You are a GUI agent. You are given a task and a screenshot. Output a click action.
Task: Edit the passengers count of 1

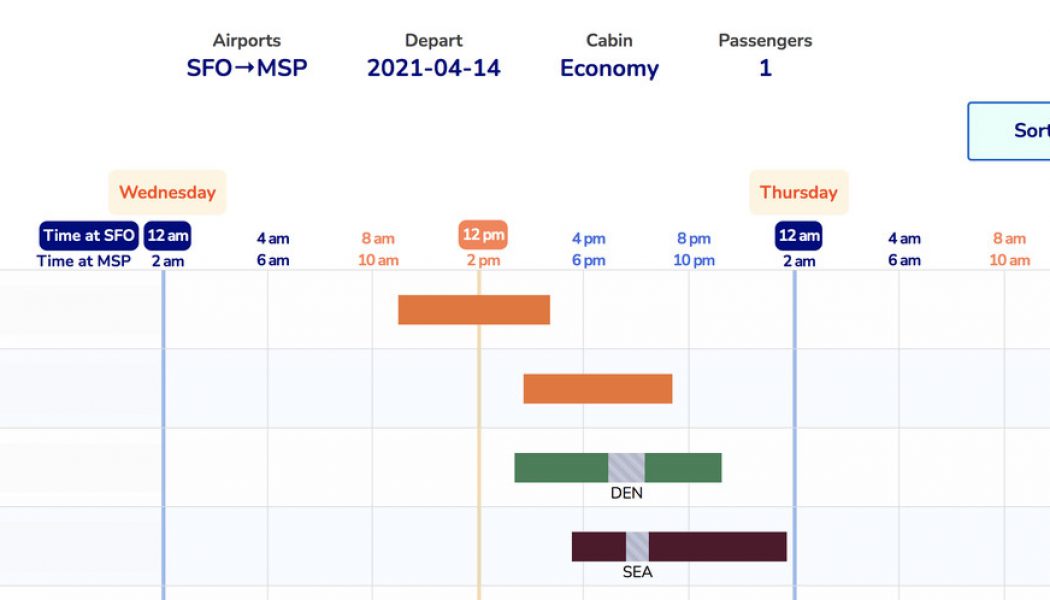click(x=765, y=68)
